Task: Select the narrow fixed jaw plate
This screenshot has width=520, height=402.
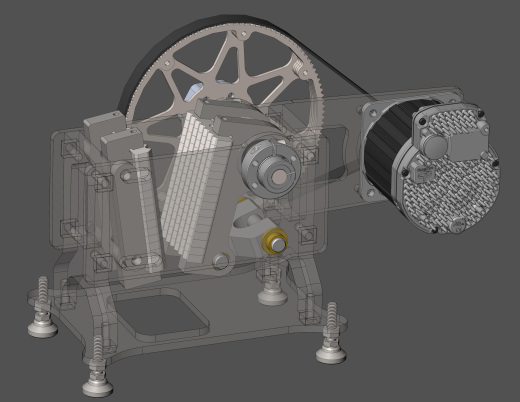Action: (147, 210)
